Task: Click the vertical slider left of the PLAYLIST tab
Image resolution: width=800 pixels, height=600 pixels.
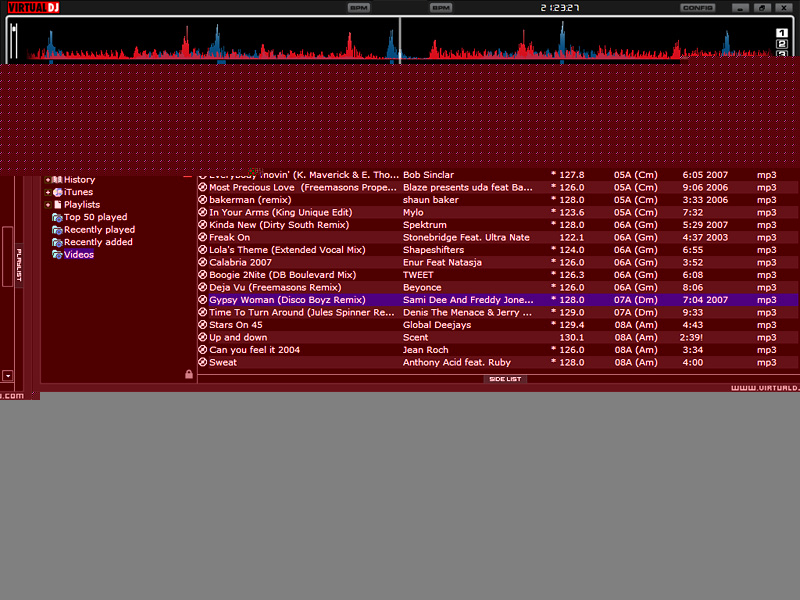Action: click(x=7, y=257)
